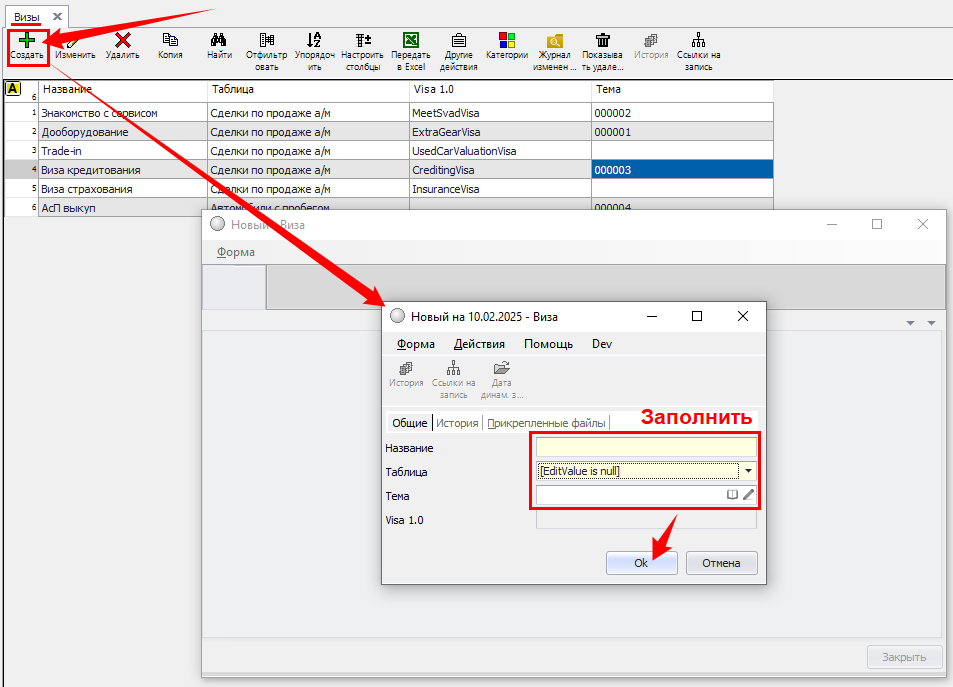953x687 pixels.
Task: Click the Удалить red cross icon
Action: point(122,41)
